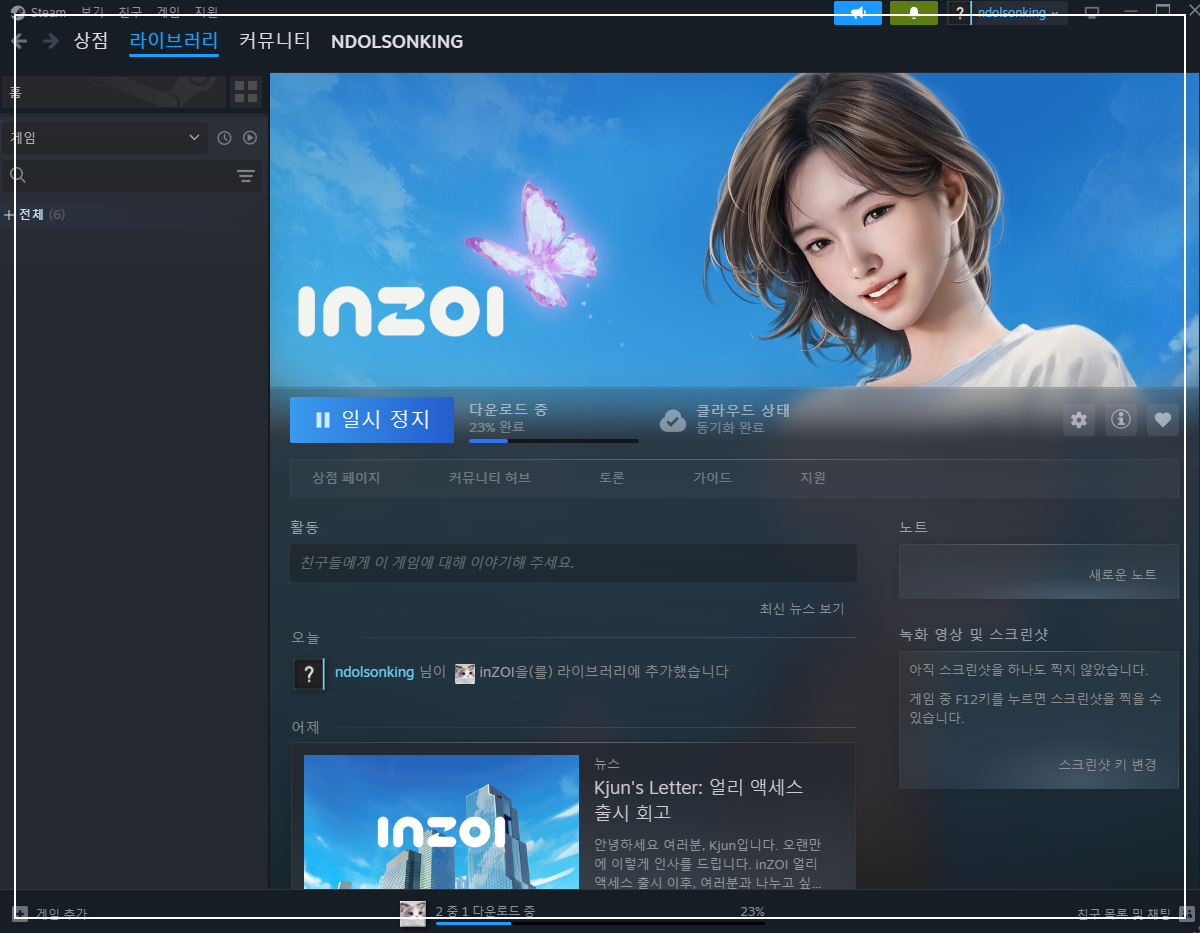The height and width of the screenshot is (933, 1200).
Task: Click the download progress bar under 23% 완료
Action: (554, 441)
